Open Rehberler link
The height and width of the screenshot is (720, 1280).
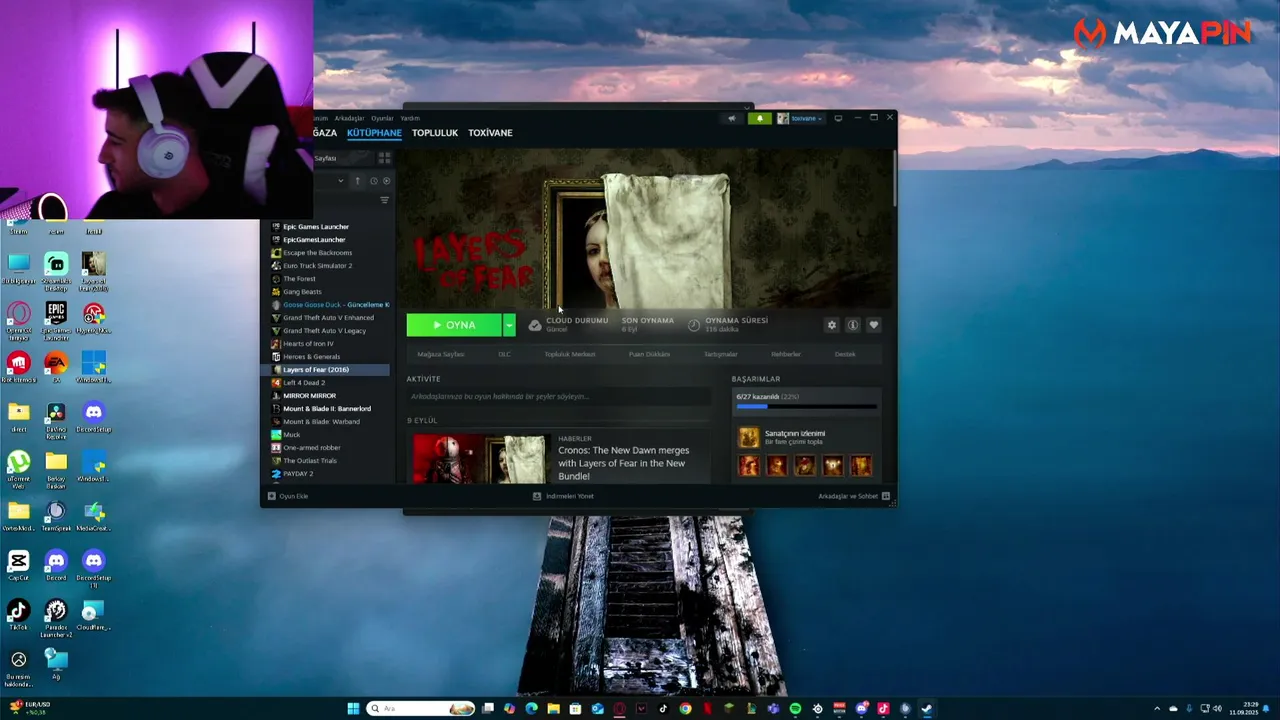[786, 354]
